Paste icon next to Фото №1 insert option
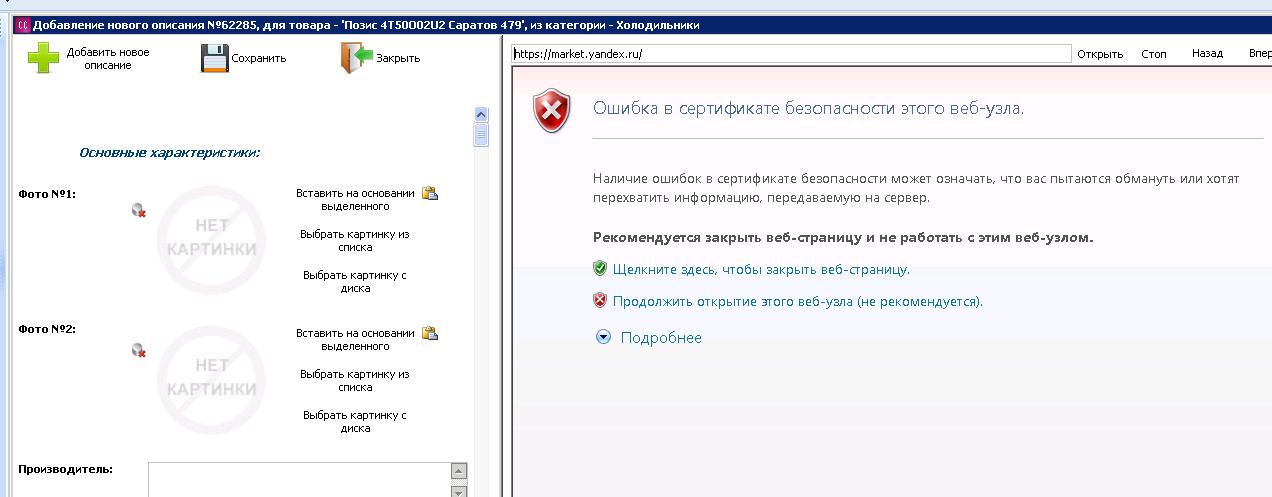This screenshot has height=497, width=1272. [x=430, y=193]
